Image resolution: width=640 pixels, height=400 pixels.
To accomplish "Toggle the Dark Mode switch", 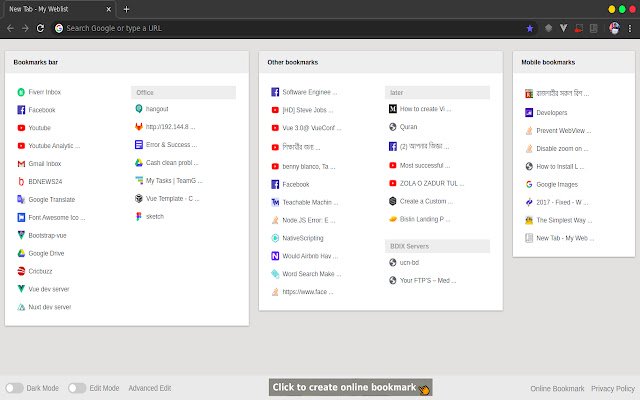I will click(14, 388).
